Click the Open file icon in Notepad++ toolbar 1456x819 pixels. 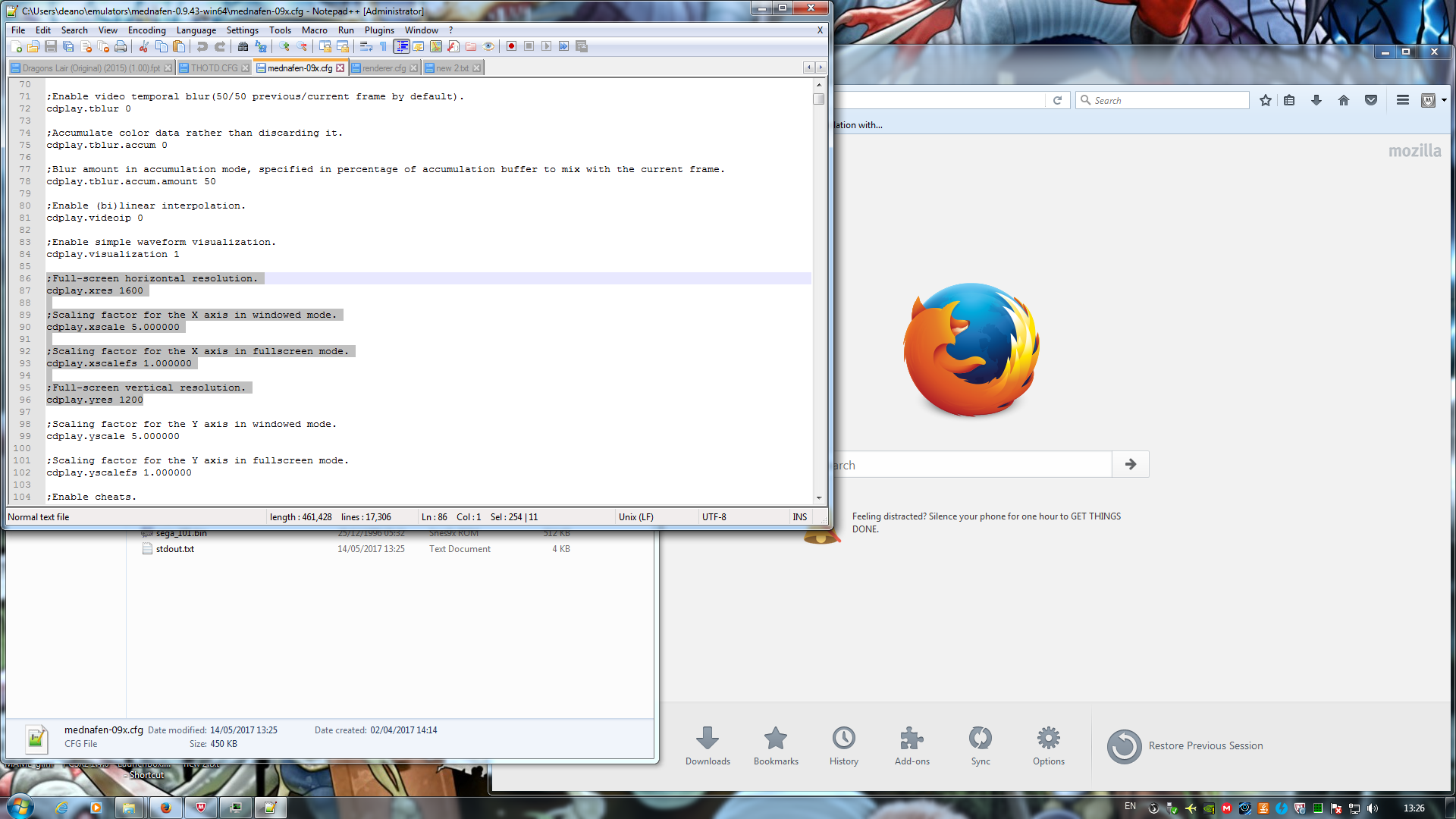33,47
